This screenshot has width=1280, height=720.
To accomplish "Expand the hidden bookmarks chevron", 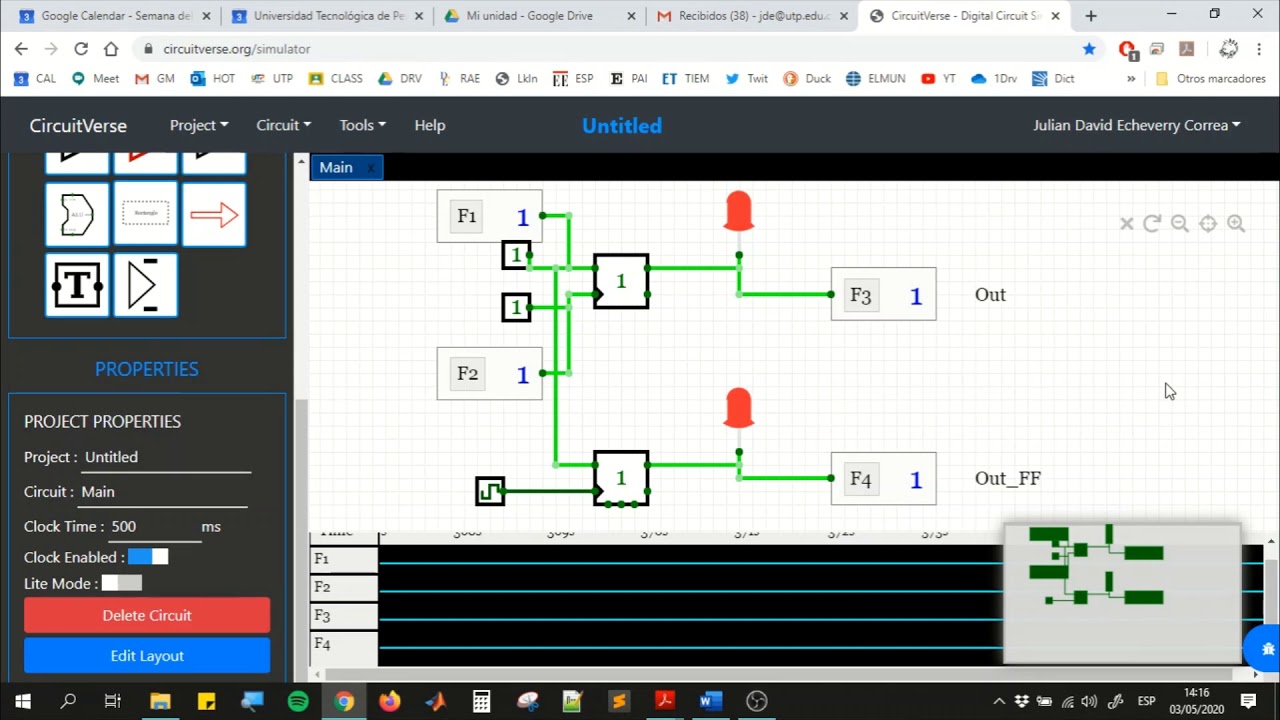I will click(1131, 79).
